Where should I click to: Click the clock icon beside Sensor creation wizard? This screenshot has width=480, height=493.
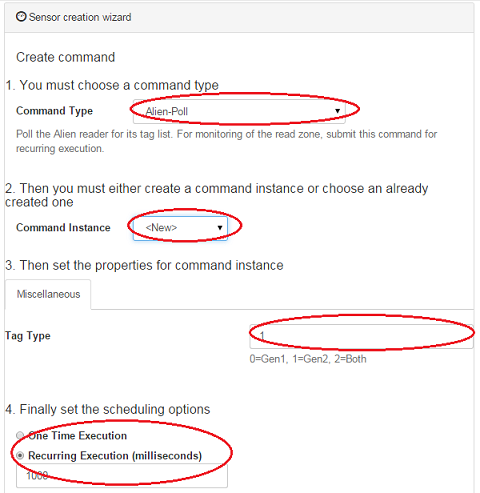point(21,17)
